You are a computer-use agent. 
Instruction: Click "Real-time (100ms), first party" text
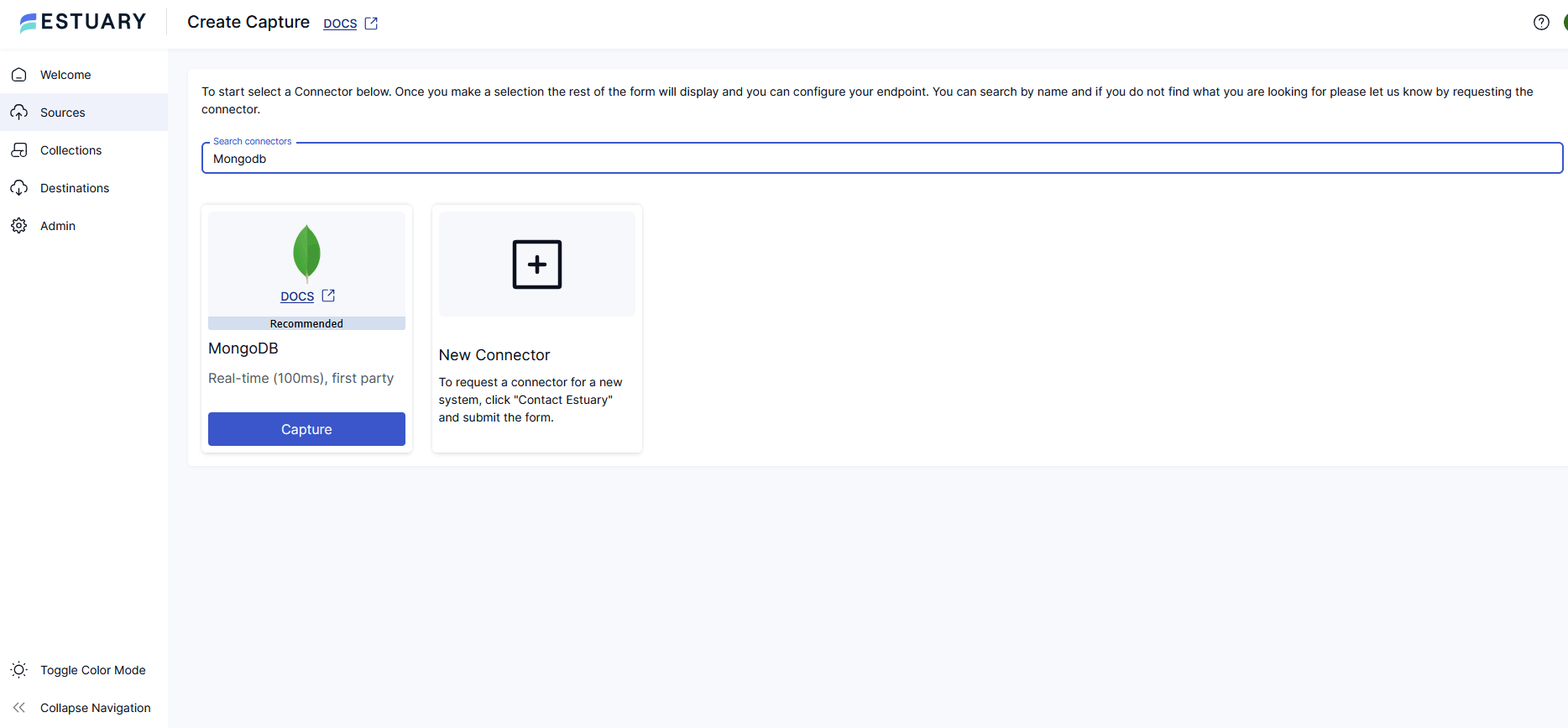pos(301,379)
